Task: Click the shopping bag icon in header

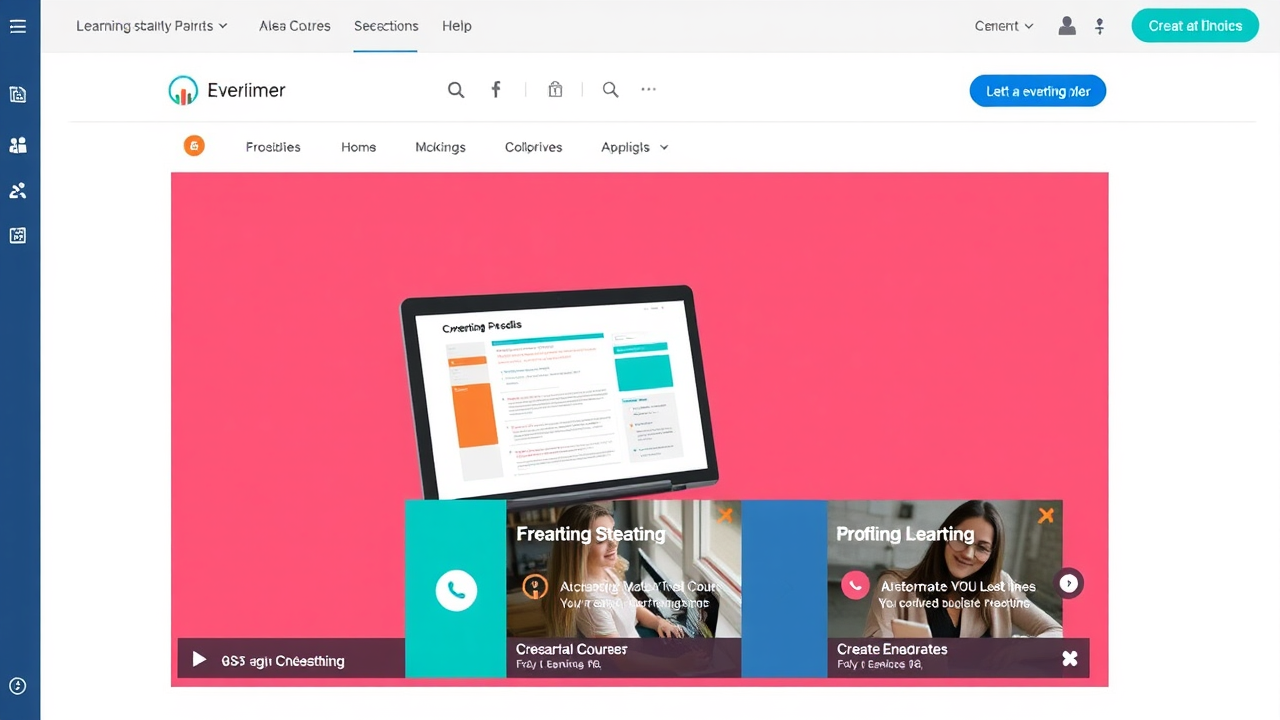Action: pos(555,90)
